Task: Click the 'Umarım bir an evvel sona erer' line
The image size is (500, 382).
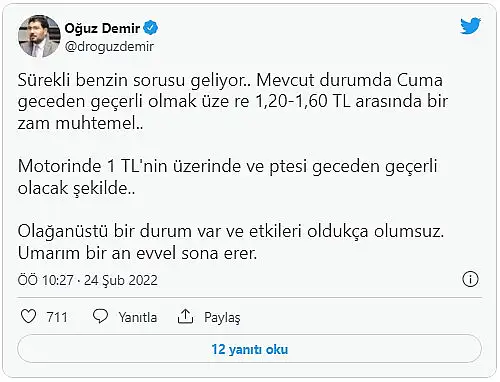Action: tap(138, 253)
